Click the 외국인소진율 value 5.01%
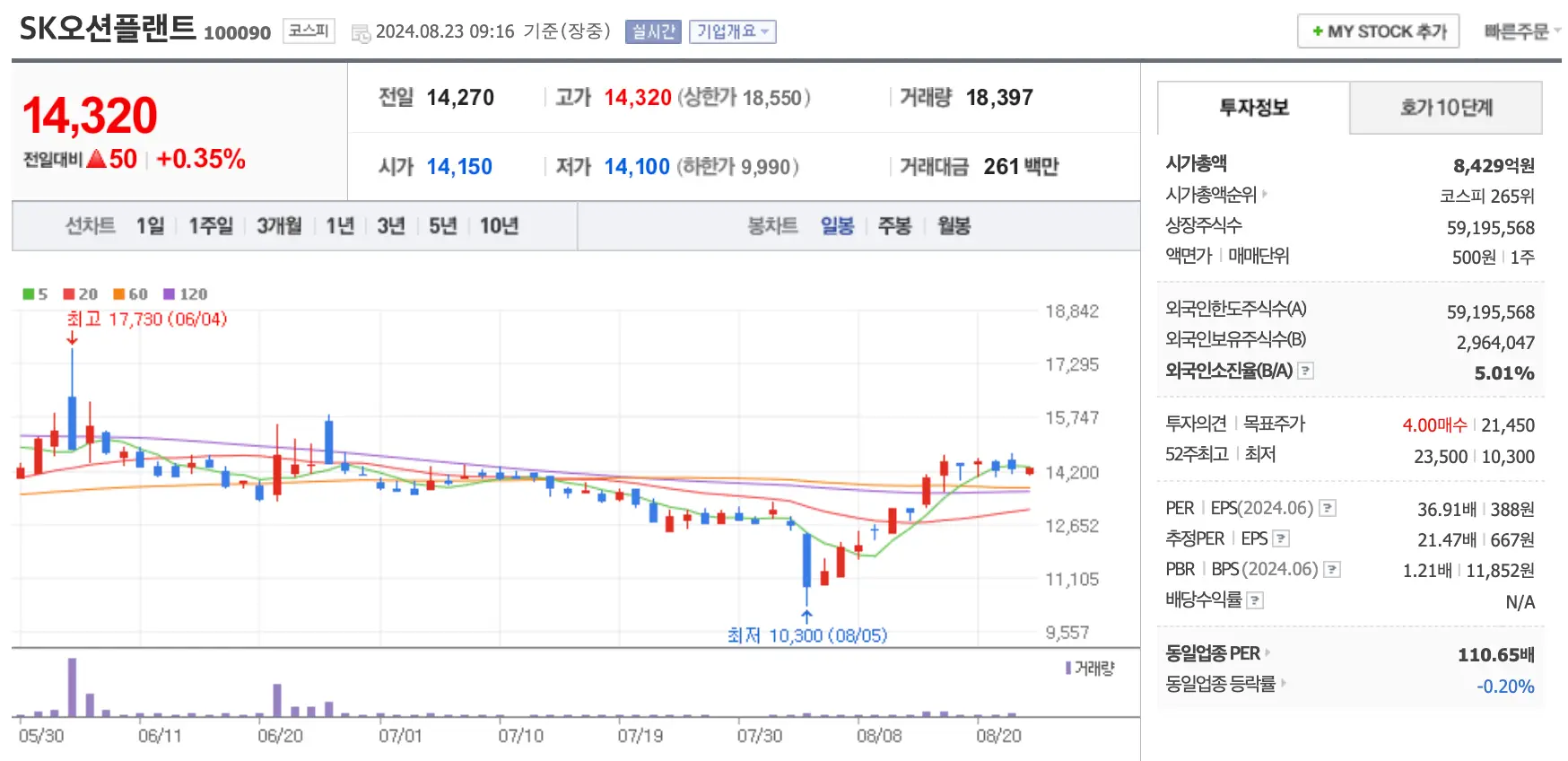 [x=1504, y=372]
